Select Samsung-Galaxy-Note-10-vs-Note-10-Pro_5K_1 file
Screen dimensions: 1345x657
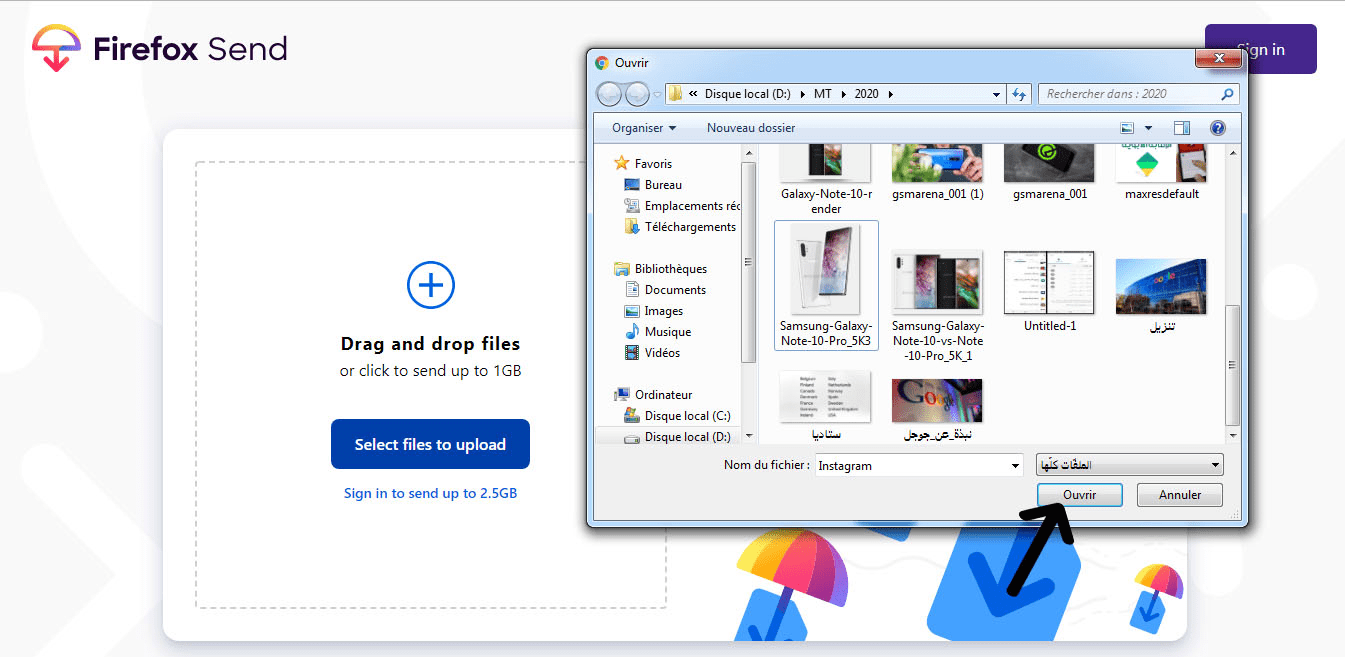(938, 305)
